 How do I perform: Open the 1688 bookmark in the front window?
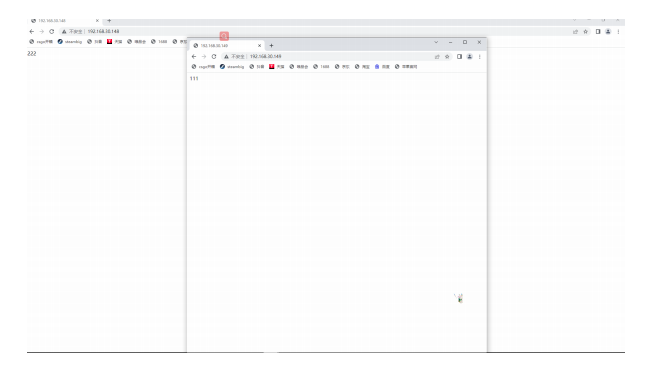tap(321, 67)
